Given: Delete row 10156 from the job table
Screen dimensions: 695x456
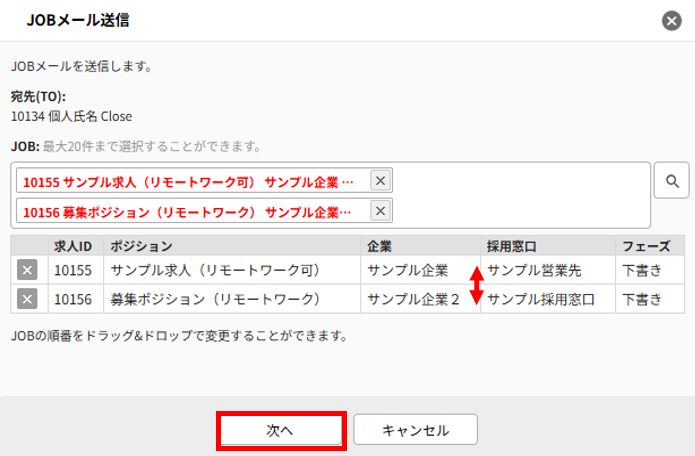Looking at the screenshot, I should 28,299.
